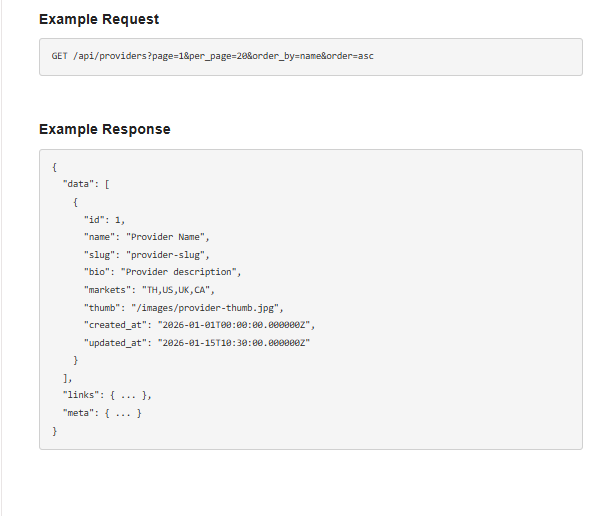Select the "id": 1 line

105,219
